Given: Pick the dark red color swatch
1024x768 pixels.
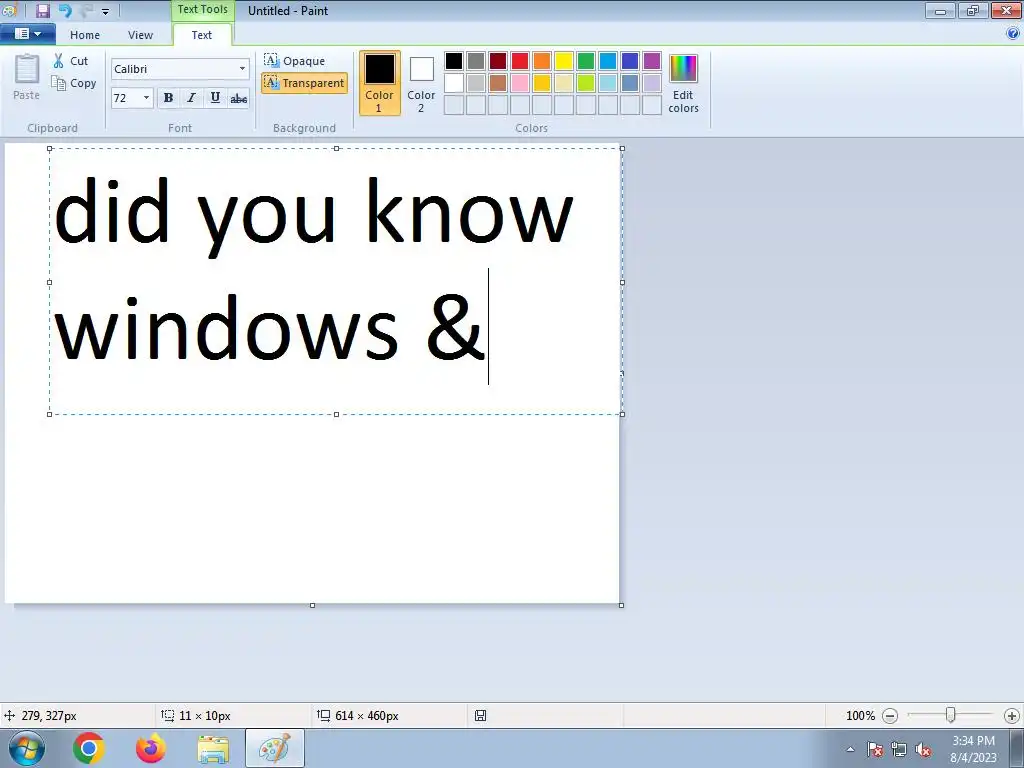Looking at the screenshot, I should 498,61.
